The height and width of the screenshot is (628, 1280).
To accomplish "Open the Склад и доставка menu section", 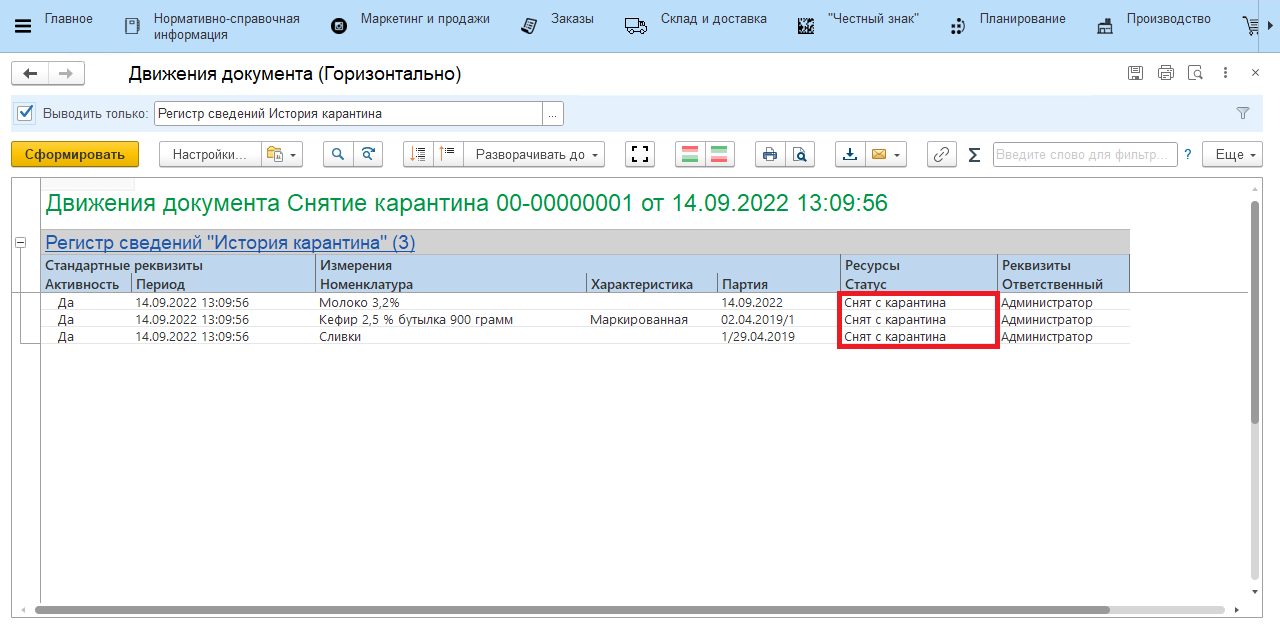I will click(713, 19).
